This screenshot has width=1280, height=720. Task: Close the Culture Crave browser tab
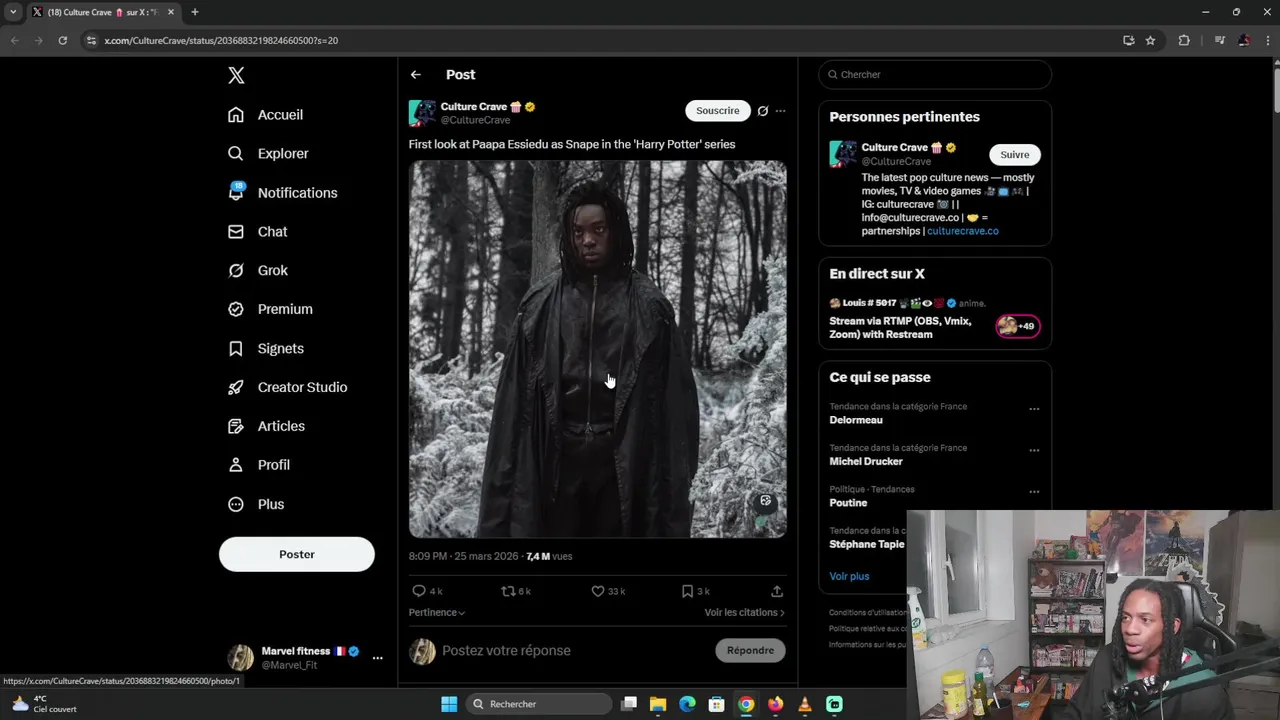coord(171,12)
